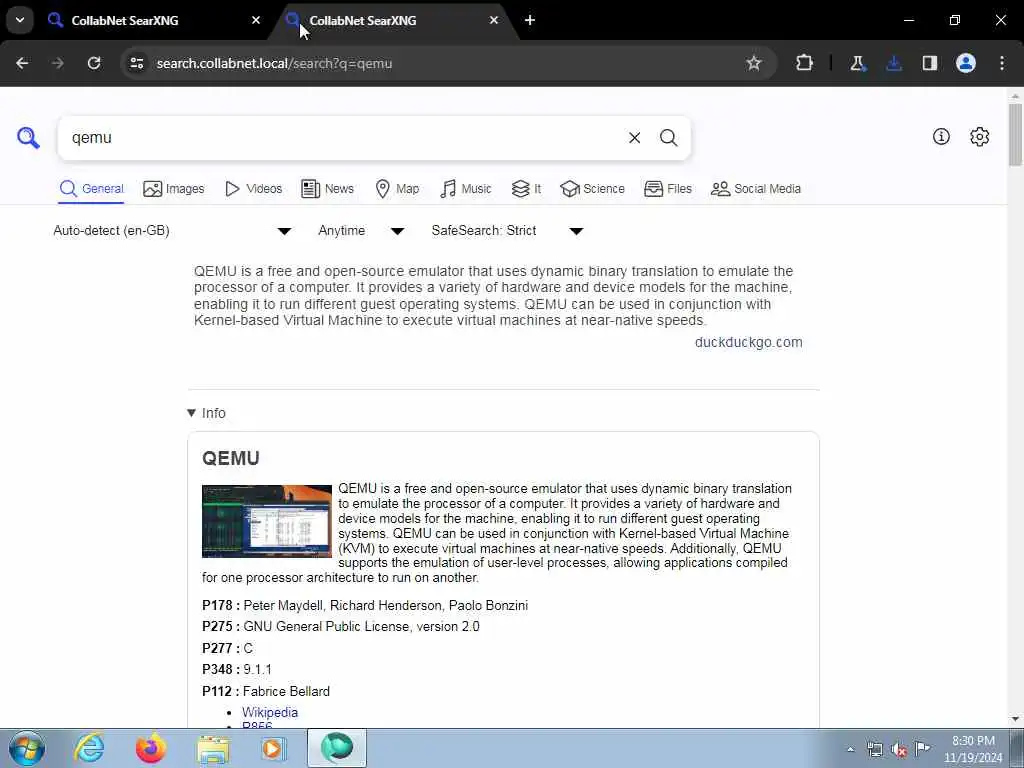Open Windows Explorer file manager

[x=213, y=749]
